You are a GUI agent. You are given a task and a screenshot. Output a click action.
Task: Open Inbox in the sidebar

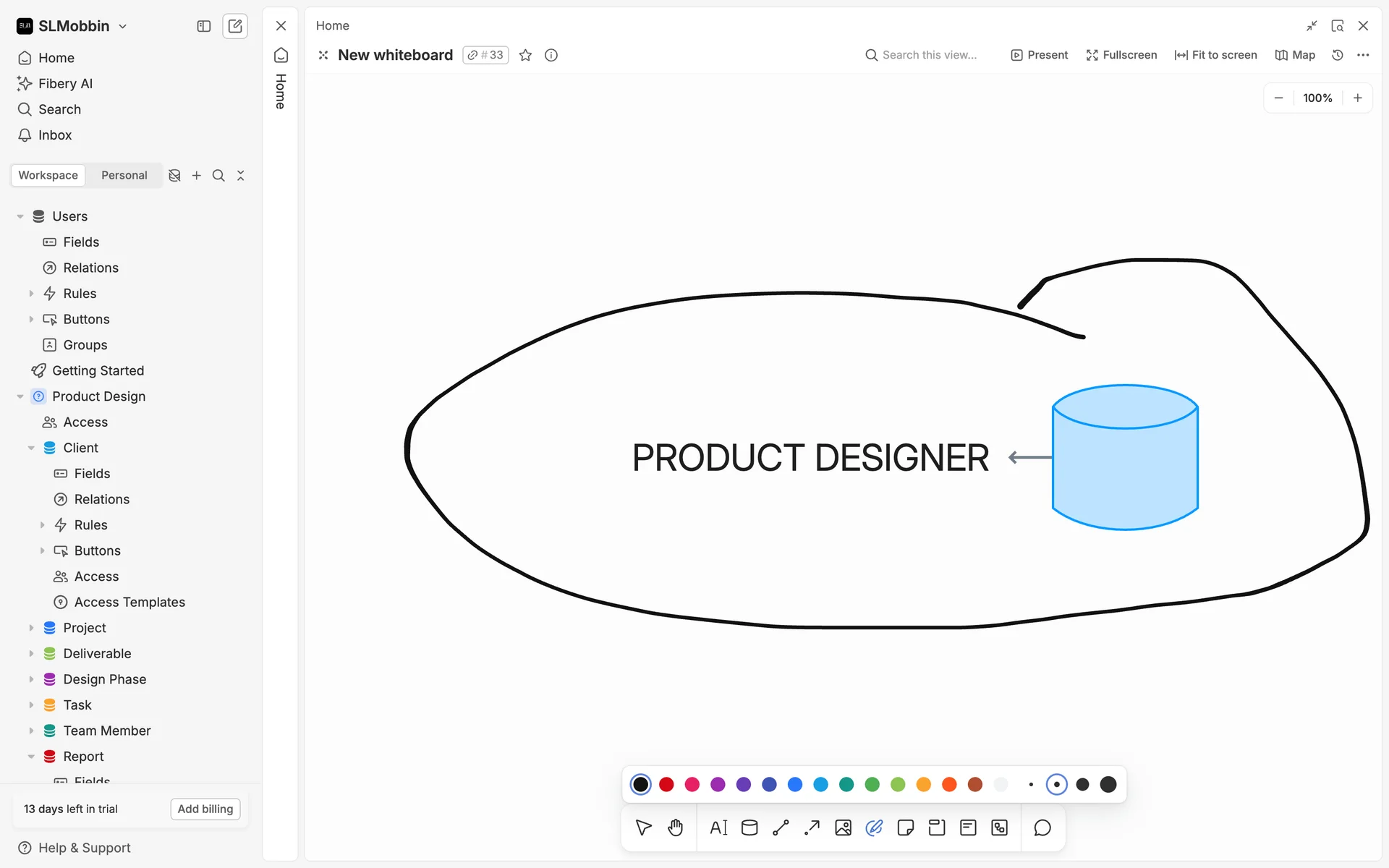click(54, 135)
